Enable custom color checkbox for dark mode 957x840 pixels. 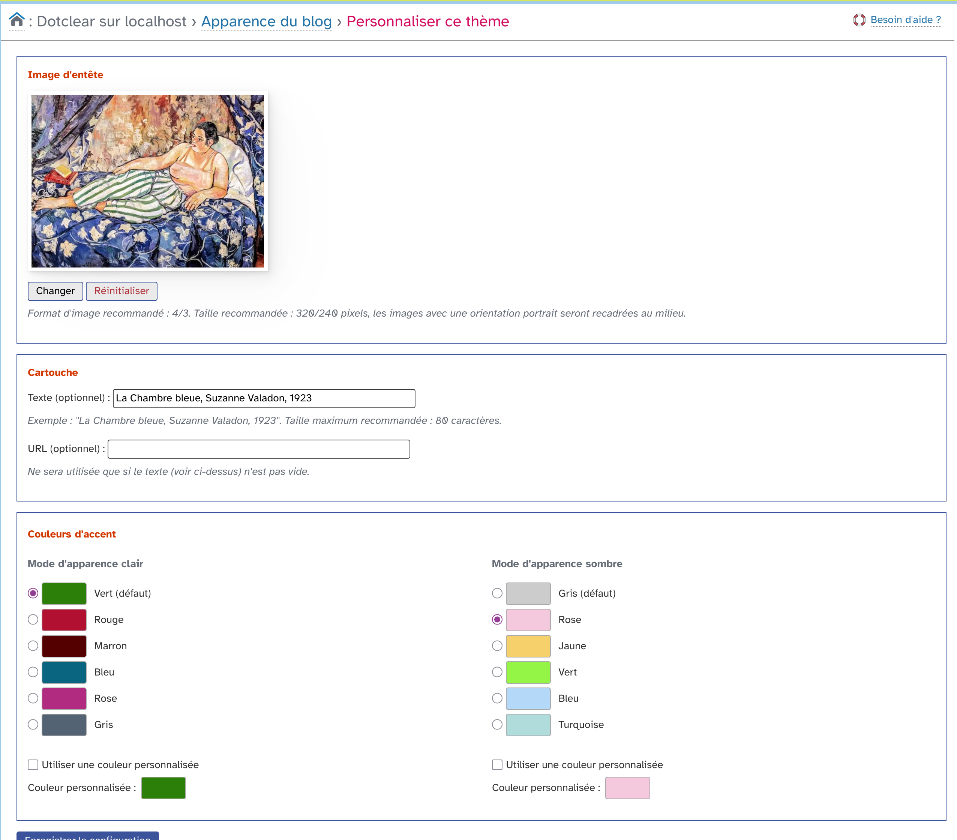[497, 765]
